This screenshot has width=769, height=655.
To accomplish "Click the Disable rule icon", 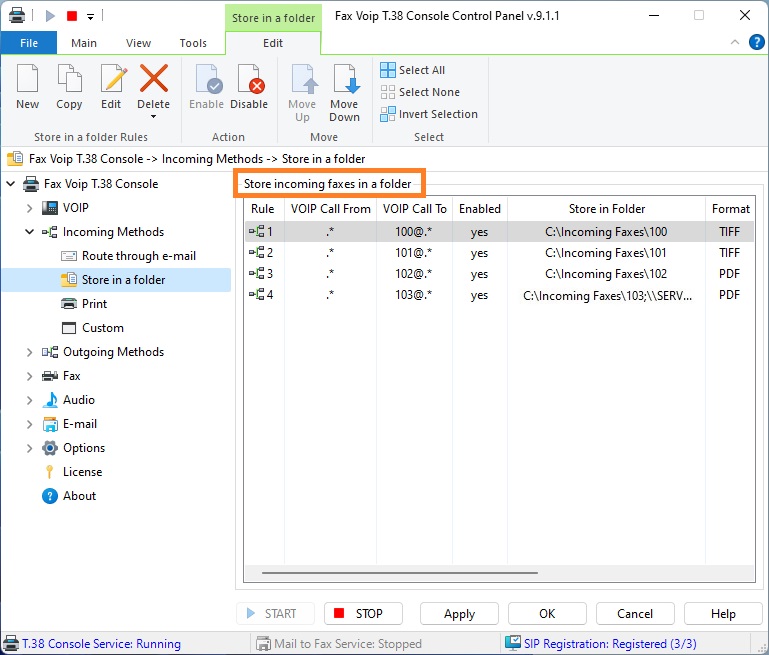I will click(251, 78).
